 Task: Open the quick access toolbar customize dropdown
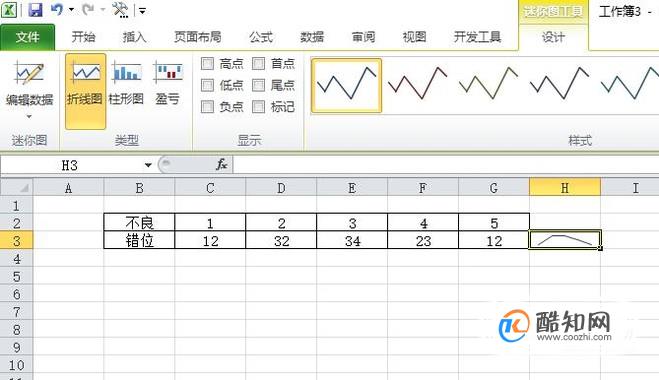click(x=142, y=11)
